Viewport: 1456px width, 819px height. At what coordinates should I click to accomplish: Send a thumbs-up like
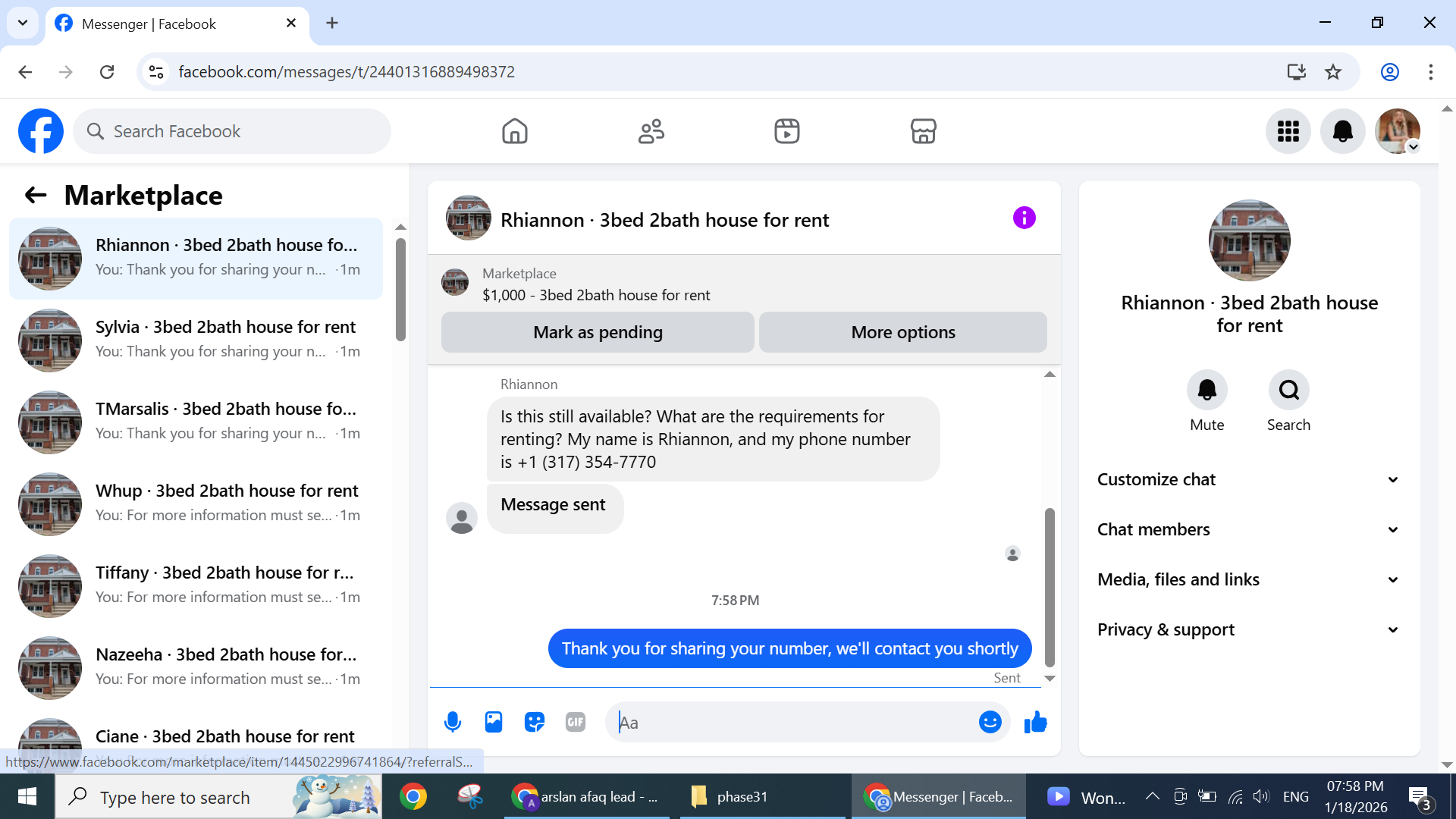click(x=1035, y=722)
